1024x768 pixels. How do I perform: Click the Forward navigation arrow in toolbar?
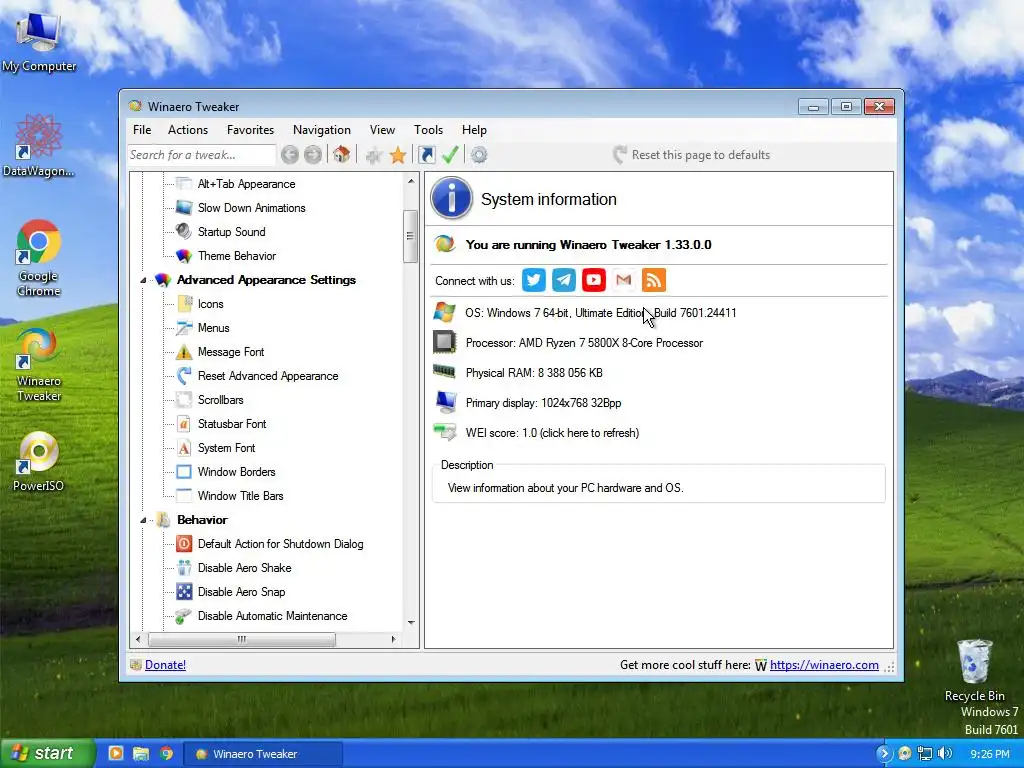[313, 155]
